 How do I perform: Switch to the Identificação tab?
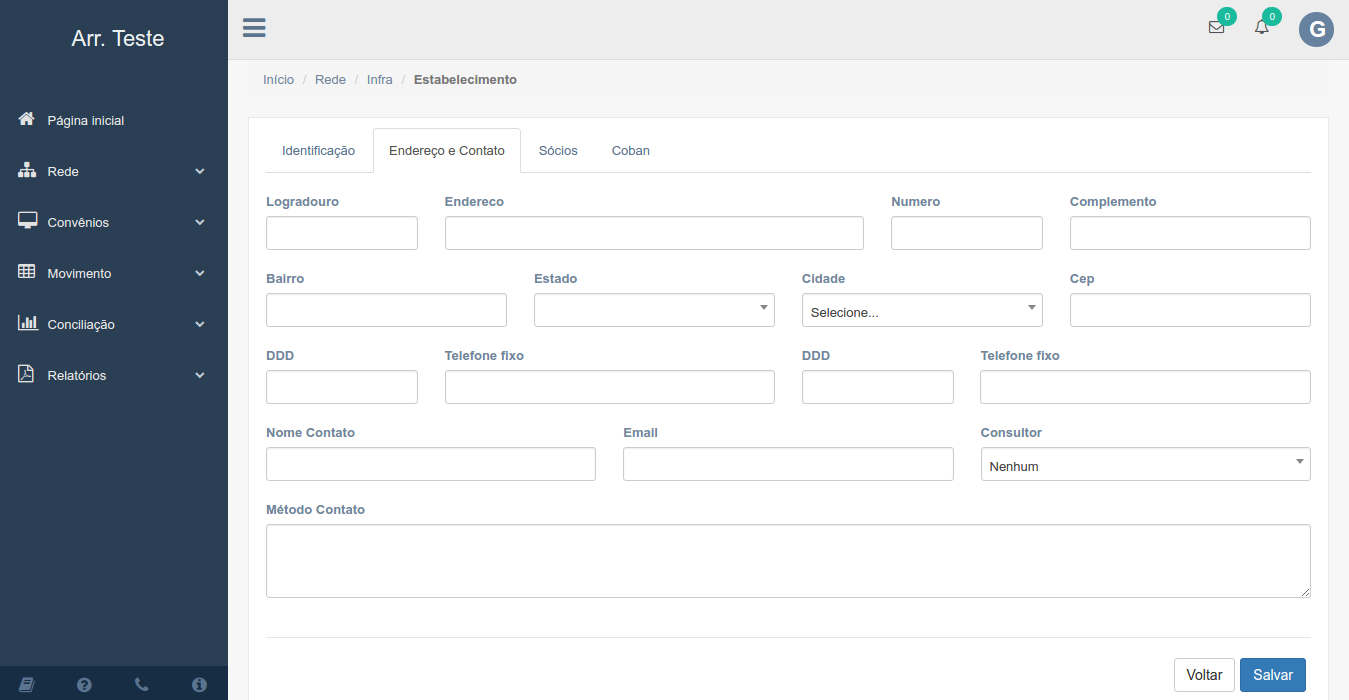(318, 151)
